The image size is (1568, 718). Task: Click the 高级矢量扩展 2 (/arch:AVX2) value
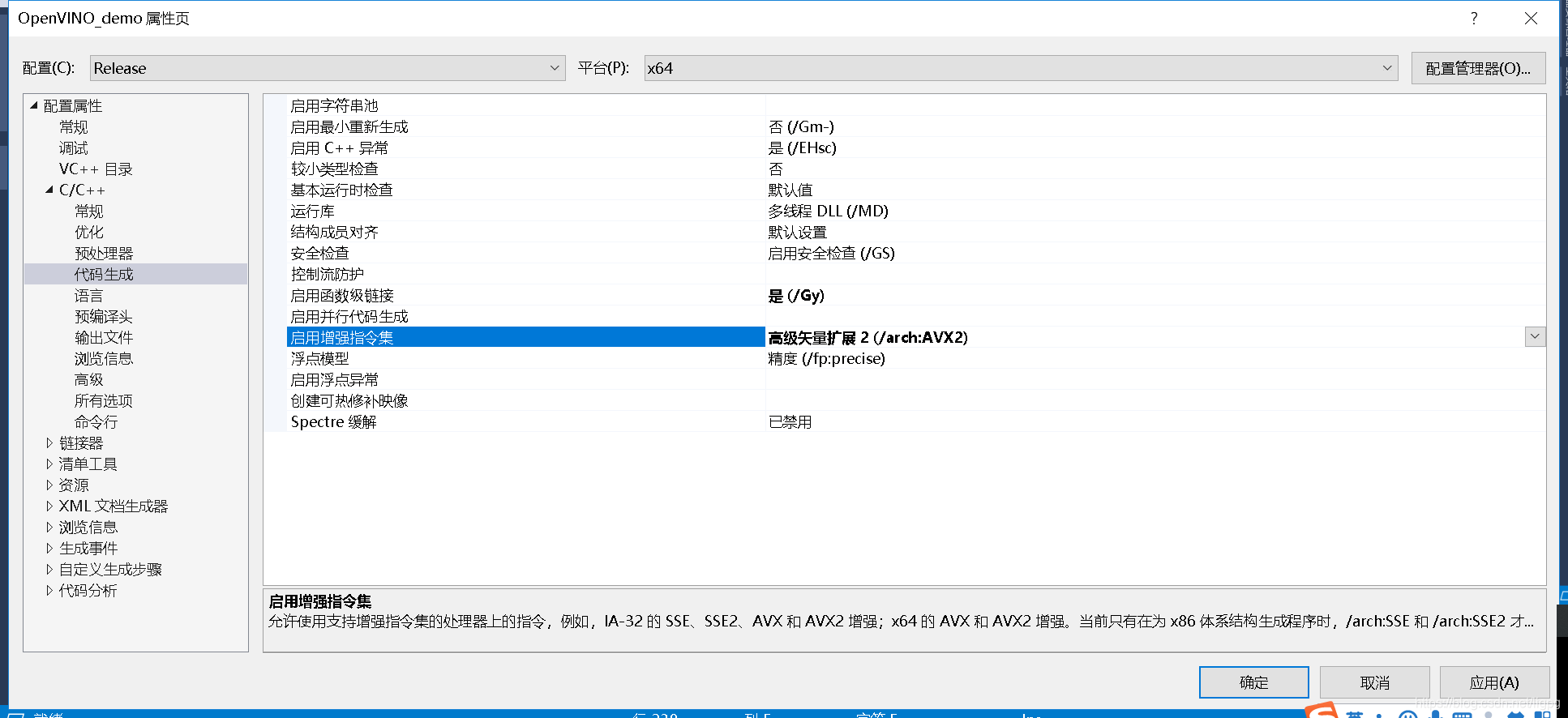868,337
